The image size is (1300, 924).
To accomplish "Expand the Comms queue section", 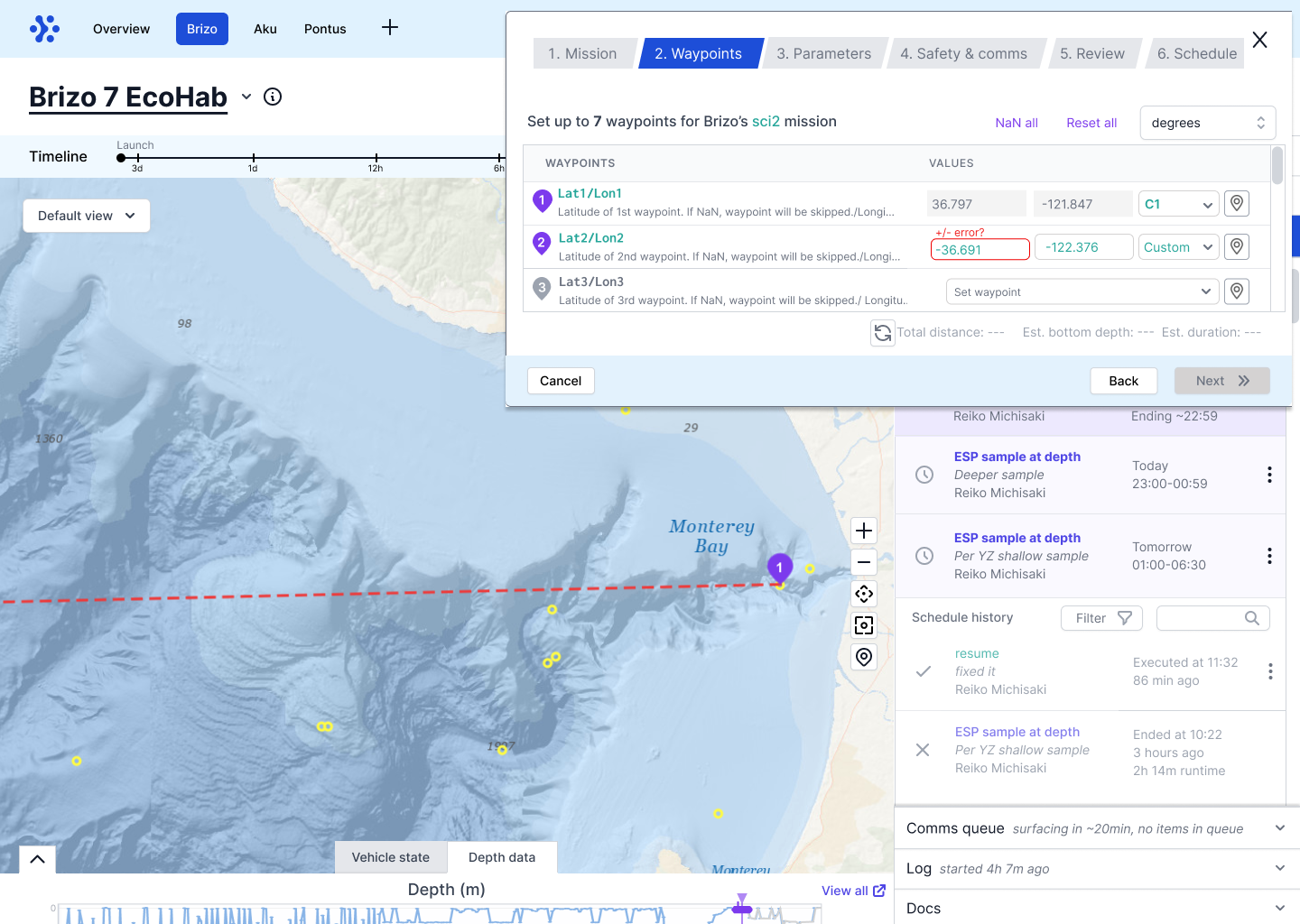I will [x=1097, y=828].
